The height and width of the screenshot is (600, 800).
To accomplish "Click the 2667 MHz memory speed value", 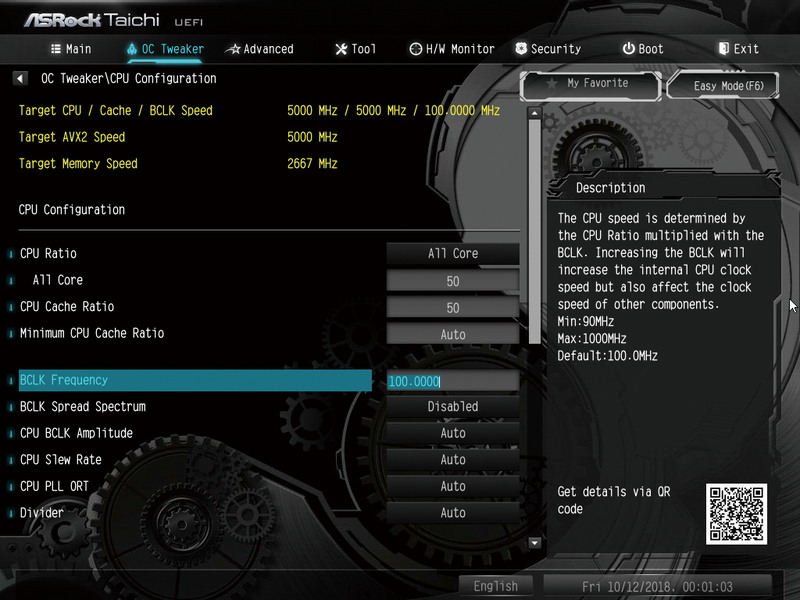I will point(312,164).
